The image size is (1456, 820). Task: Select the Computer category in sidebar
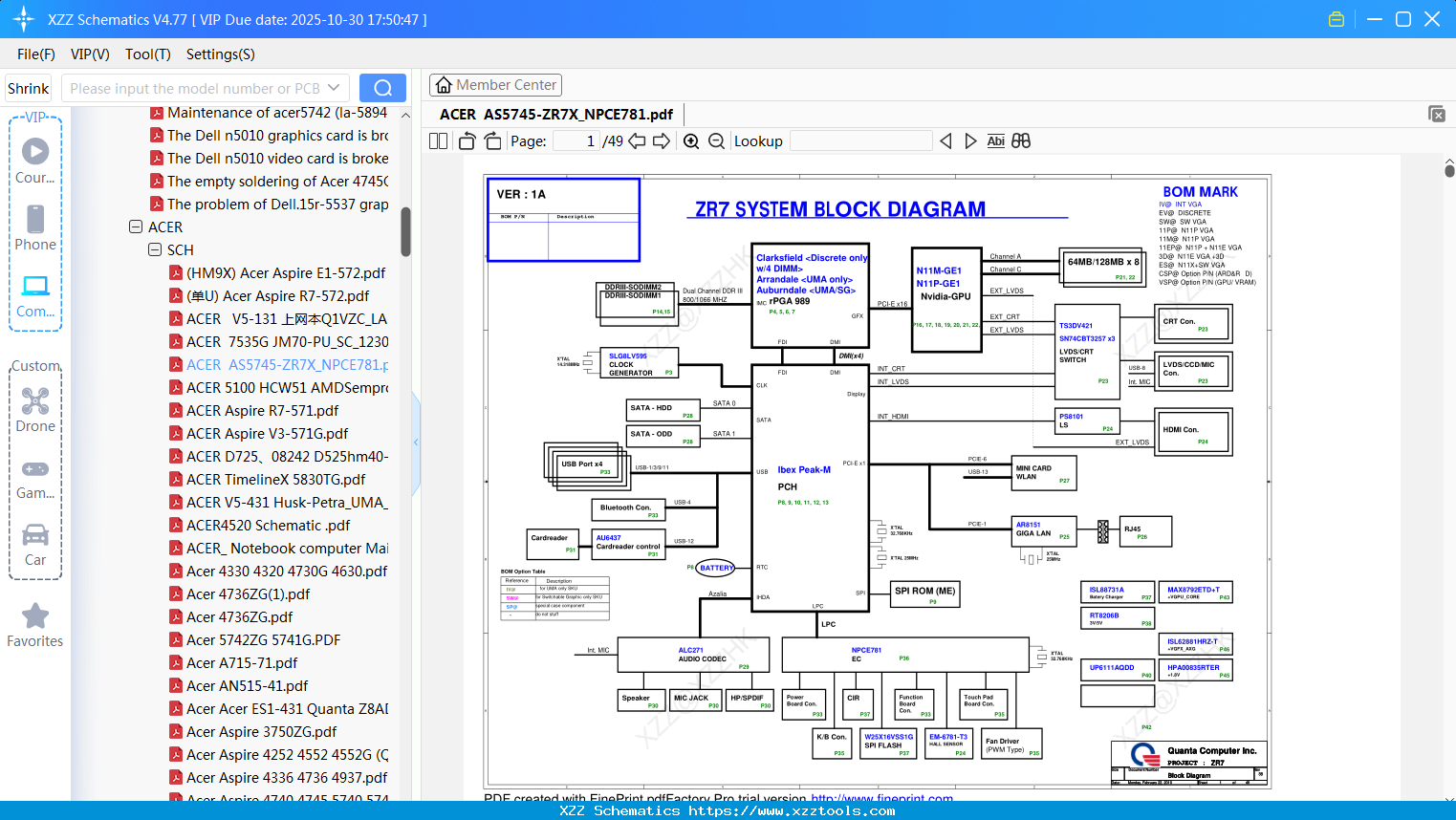[x=35, y=295]
